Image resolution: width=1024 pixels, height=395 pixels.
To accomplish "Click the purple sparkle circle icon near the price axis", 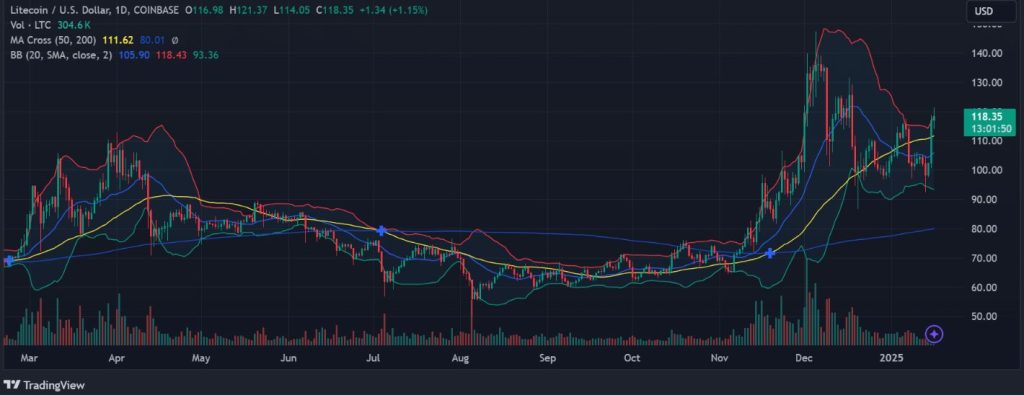I will coord(935,334).
